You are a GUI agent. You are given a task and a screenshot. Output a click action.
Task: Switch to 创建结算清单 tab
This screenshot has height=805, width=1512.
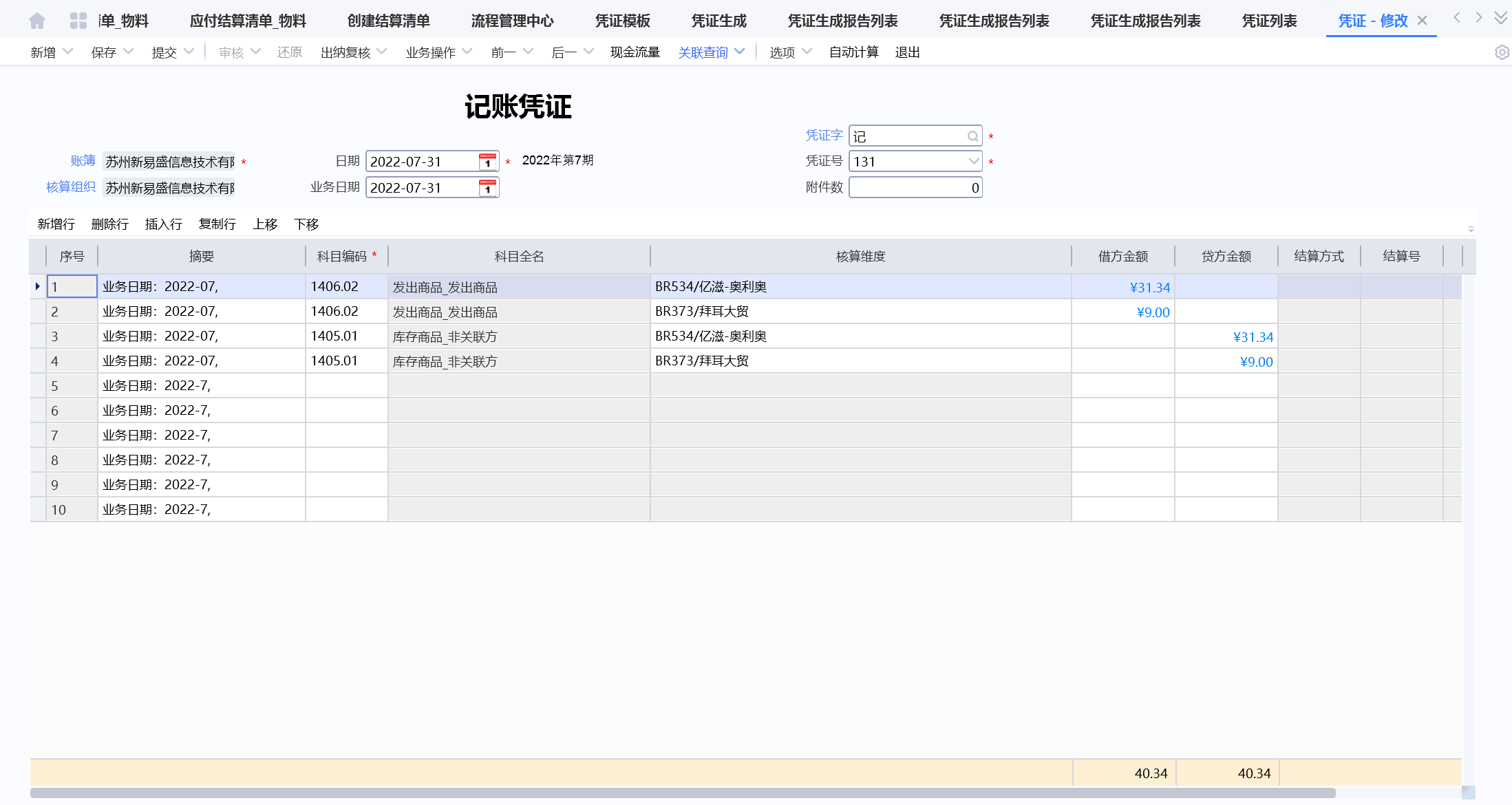tap(388, 21)
